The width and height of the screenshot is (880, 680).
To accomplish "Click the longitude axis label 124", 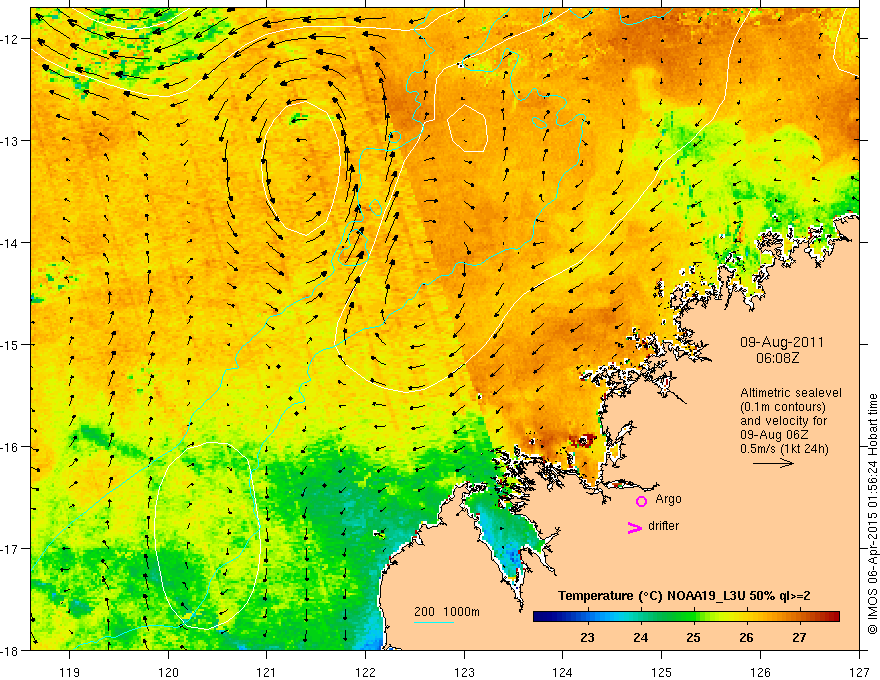I will point(563,672).
